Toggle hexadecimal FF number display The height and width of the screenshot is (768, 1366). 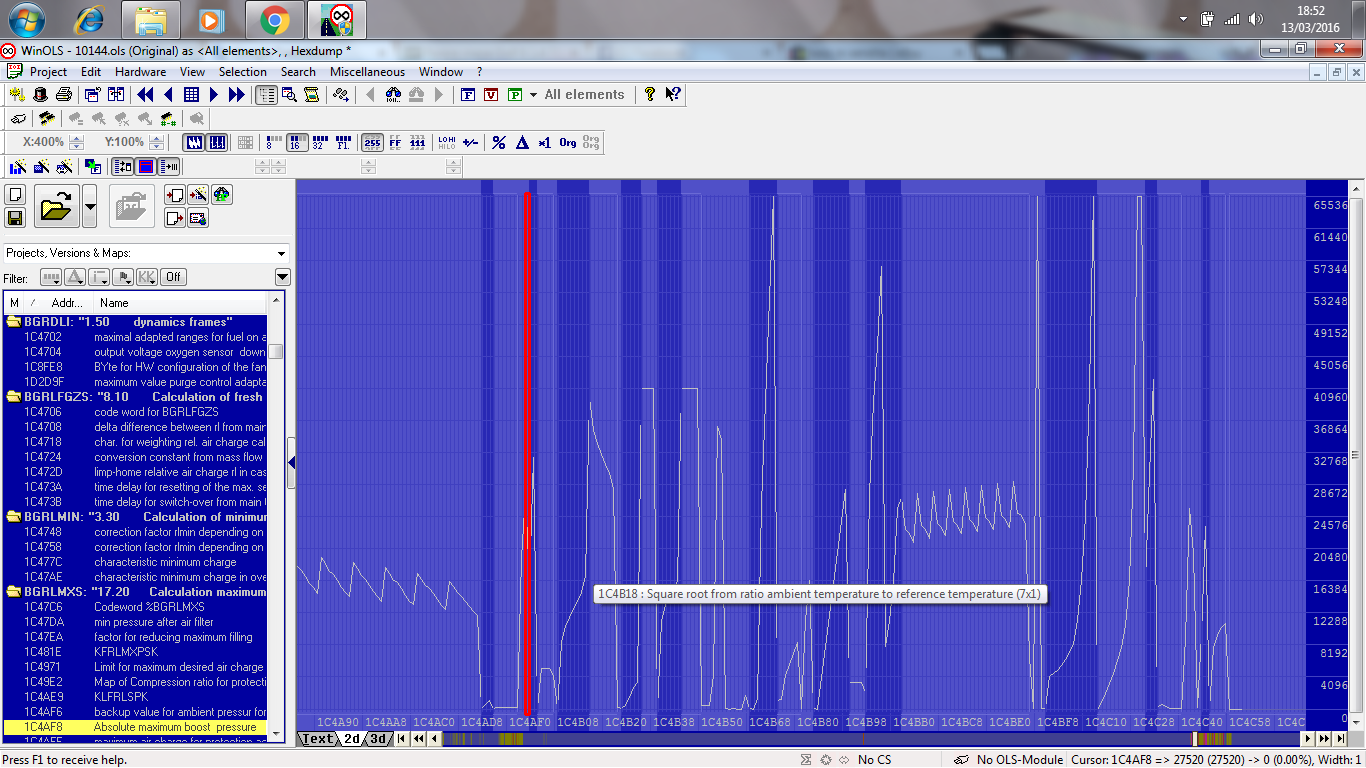395,142
